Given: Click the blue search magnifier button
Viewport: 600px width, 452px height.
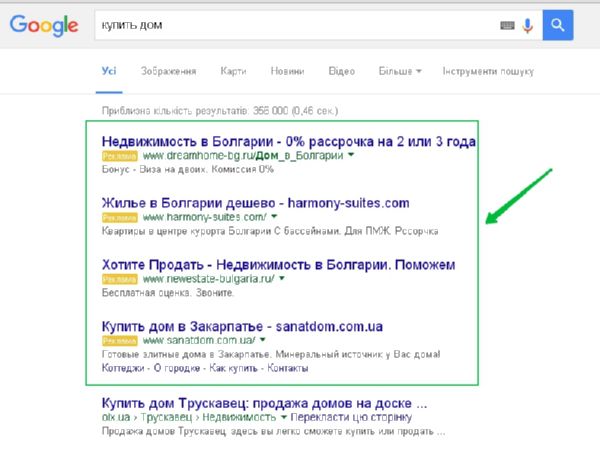Looking at the screenshot, I should (558, 25).
